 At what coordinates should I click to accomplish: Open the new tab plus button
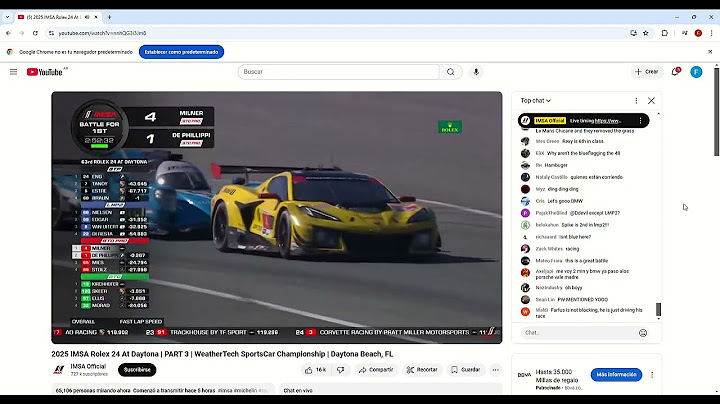click(109, 17)
